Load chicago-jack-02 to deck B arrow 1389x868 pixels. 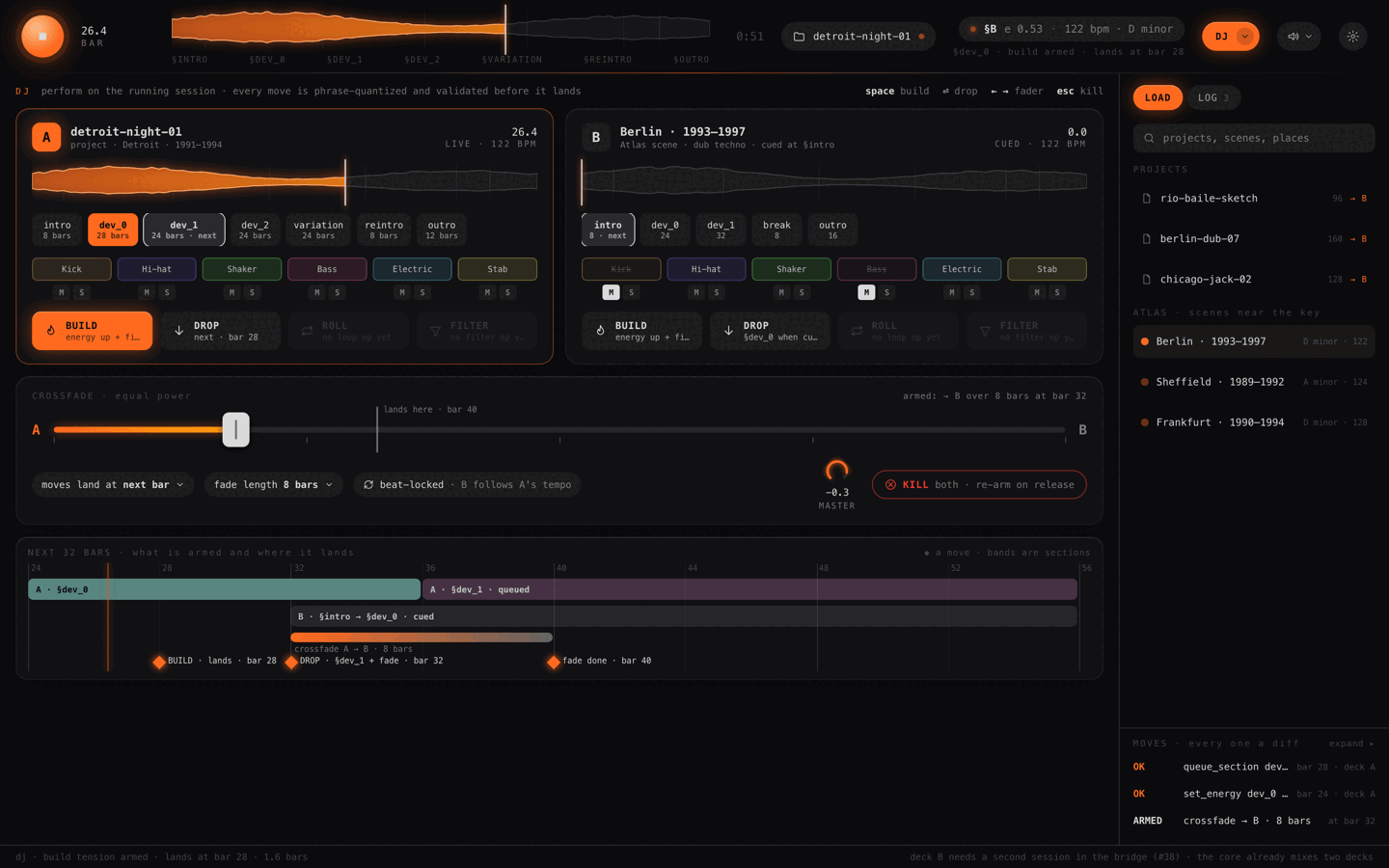click(x=1358, y=280)
